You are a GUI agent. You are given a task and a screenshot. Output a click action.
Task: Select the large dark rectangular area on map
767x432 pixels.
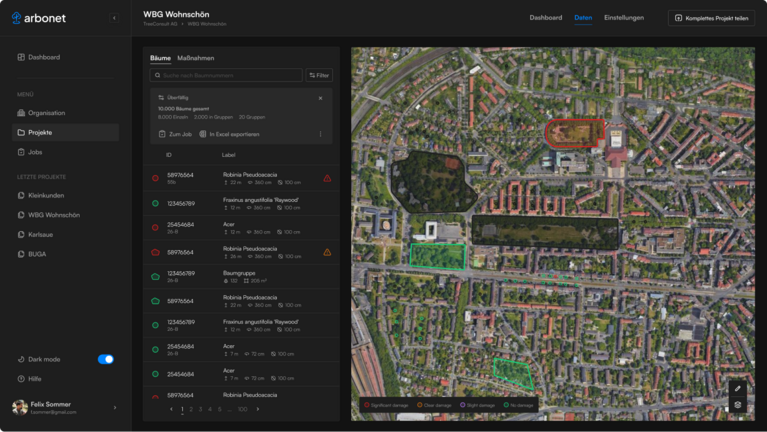(x=545, y=232)
